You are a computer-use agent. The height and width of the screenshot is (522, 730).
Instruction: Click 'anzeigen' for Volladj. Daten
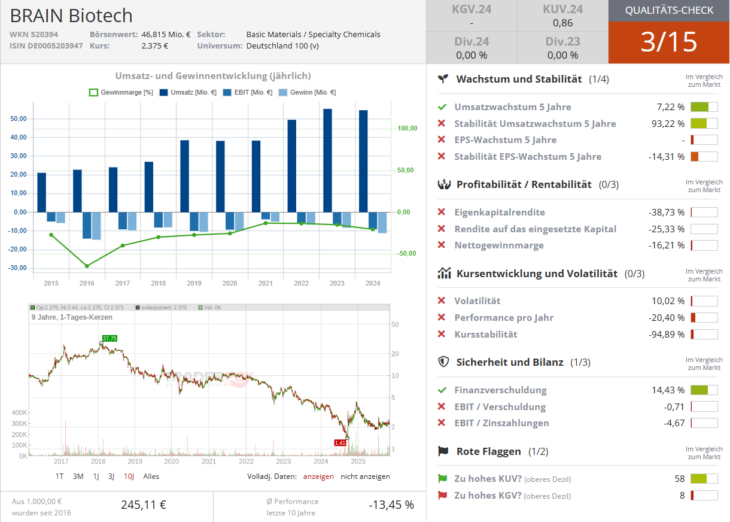click(x=318, y=476)
